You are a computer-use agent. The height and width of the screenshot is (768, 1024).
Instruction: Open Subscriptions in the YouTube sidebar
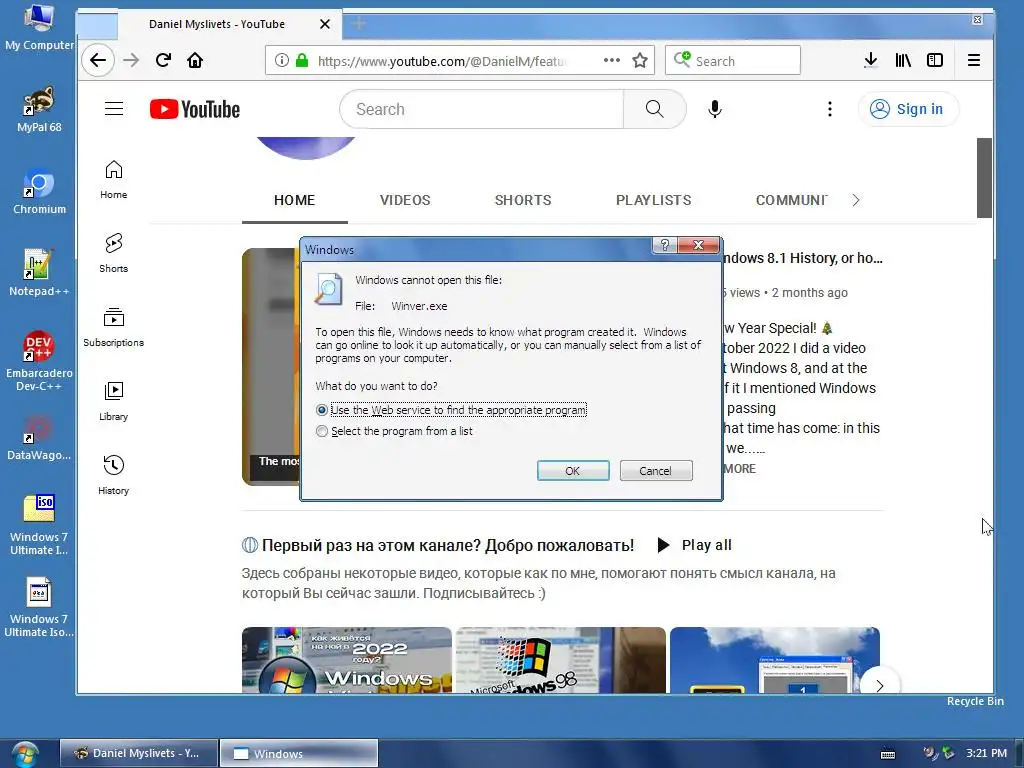(x=114, y=327)
